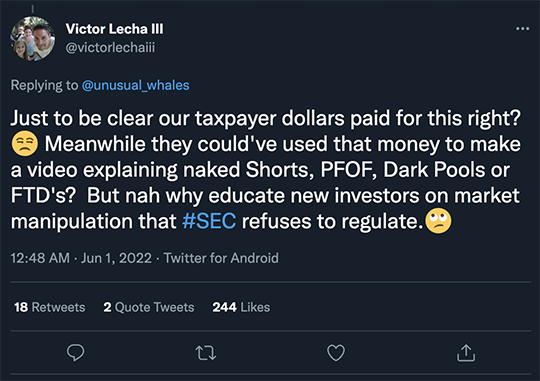Select the tweet body text paragraph
540x381 pixels.
(266, 169)
